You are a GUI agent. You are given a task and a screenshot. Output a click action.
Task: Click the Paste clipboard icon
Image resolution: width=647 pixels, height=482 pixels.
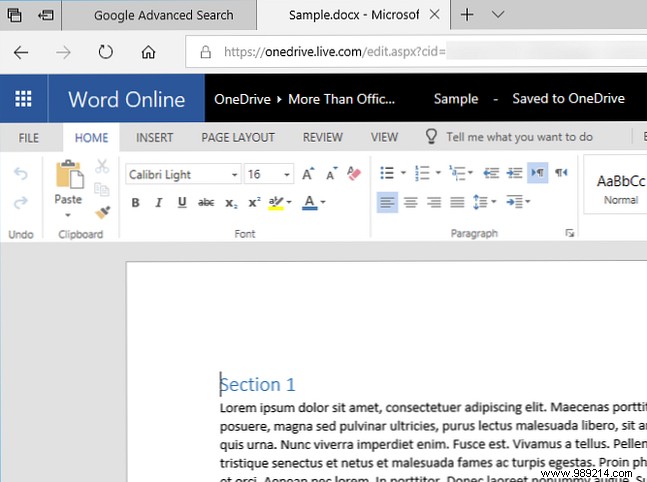68,174
